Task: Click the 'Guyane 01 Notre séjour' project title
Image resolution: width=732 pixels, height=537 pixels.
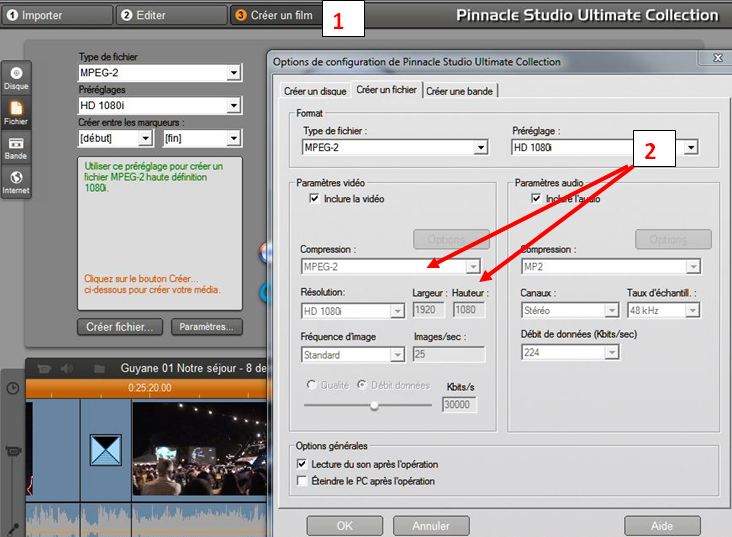Action: (193, 368)
